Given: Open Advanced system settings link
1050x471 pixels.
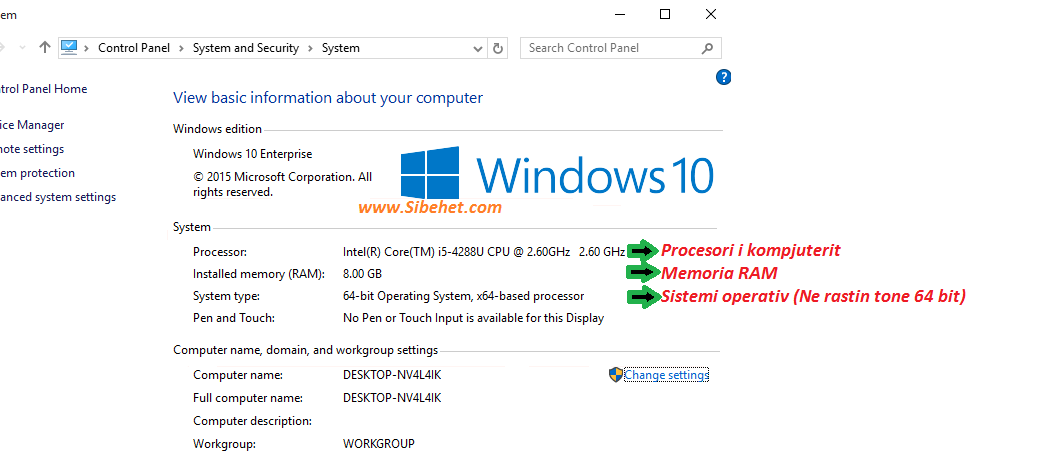Looking at the screenshot, I should [57, 197].
